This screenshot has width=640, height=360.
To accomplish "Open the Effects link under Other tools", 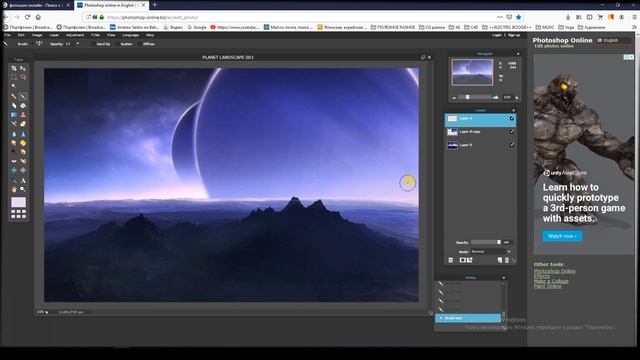I will tap(542, 276).
